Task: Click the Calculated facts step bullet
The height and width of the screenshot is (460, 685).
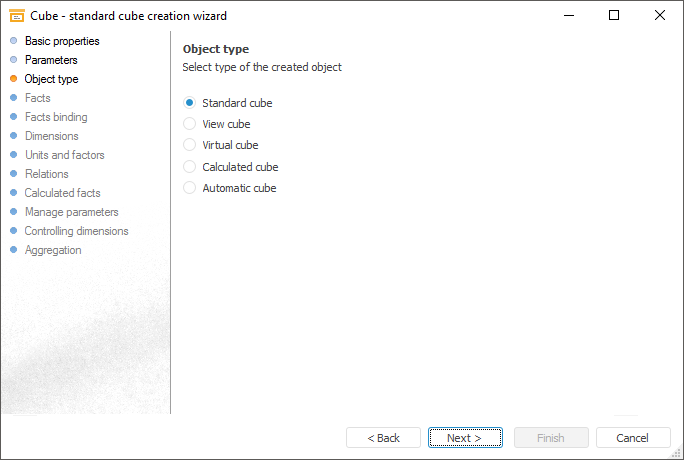Action: point(13,193)
